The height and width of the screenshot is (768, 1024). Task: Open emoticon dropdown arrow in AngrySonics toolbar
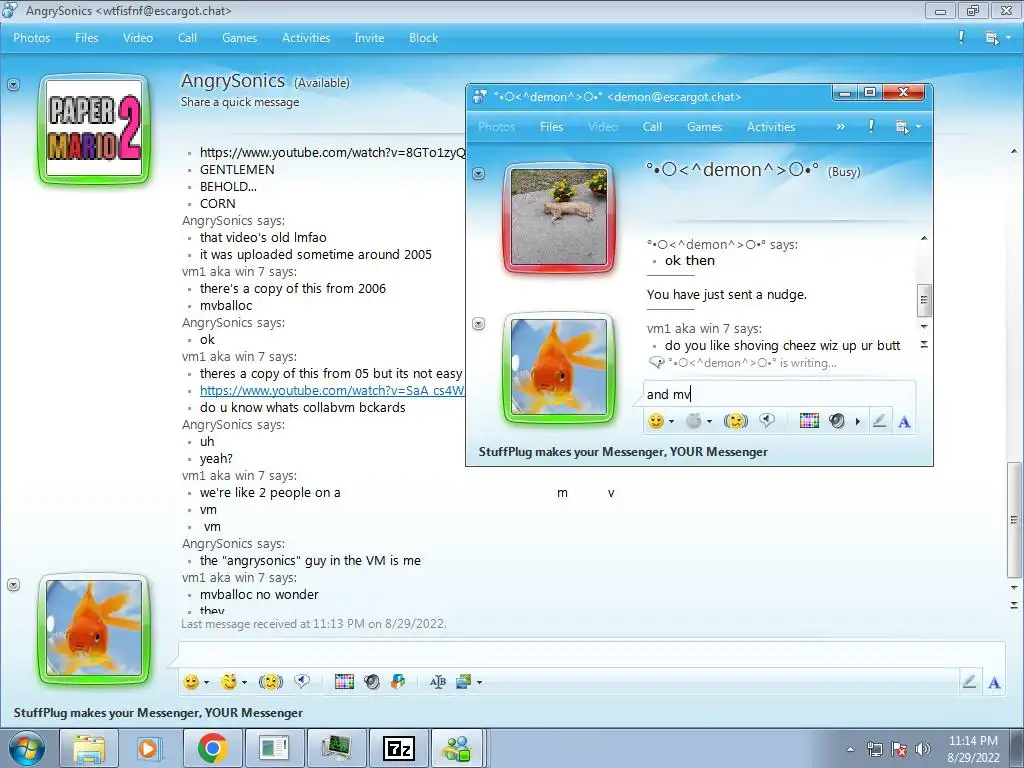pos(206,682)
